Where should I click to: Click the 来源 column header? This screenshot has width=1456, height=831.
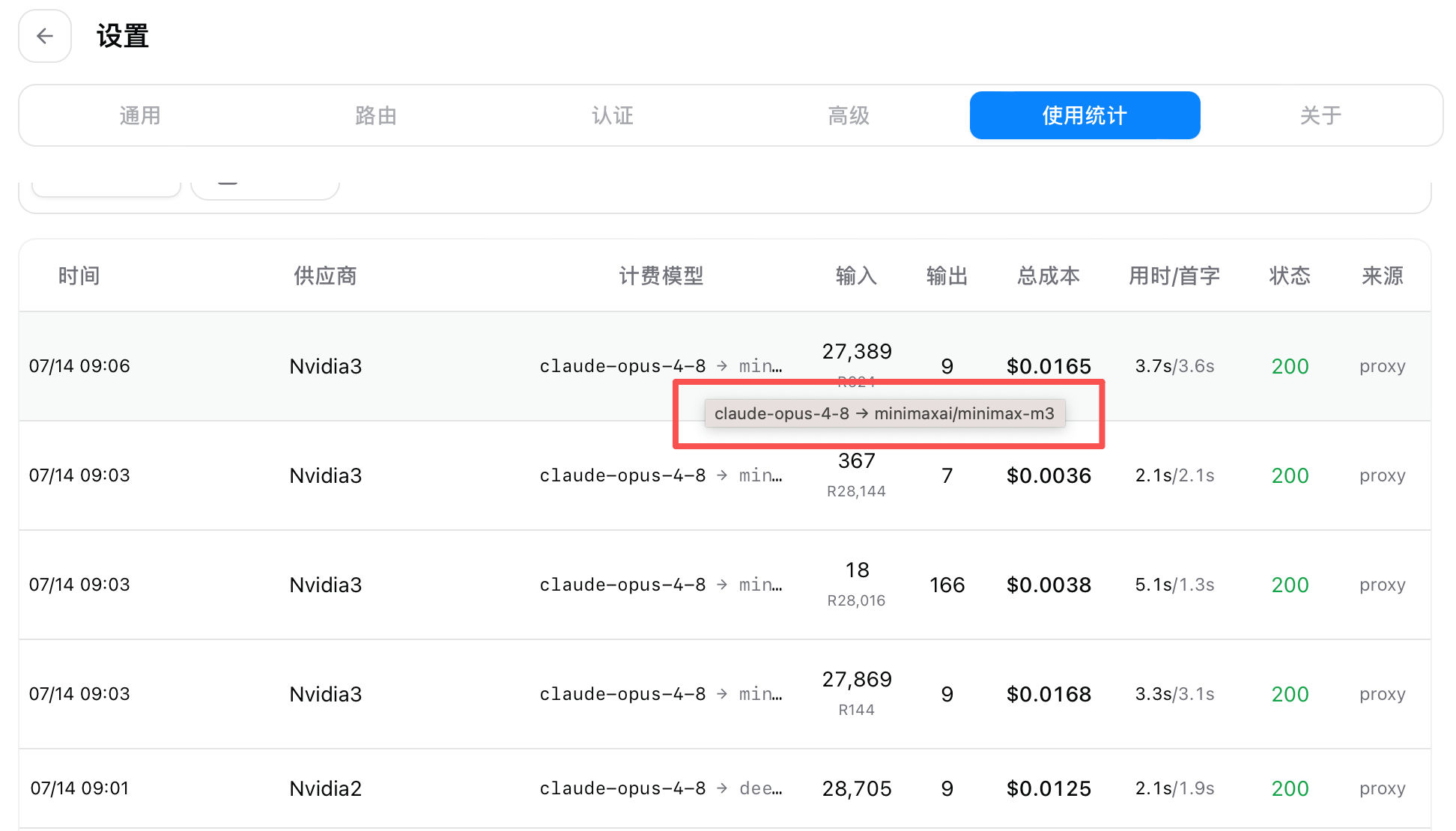coord(1383,276)
